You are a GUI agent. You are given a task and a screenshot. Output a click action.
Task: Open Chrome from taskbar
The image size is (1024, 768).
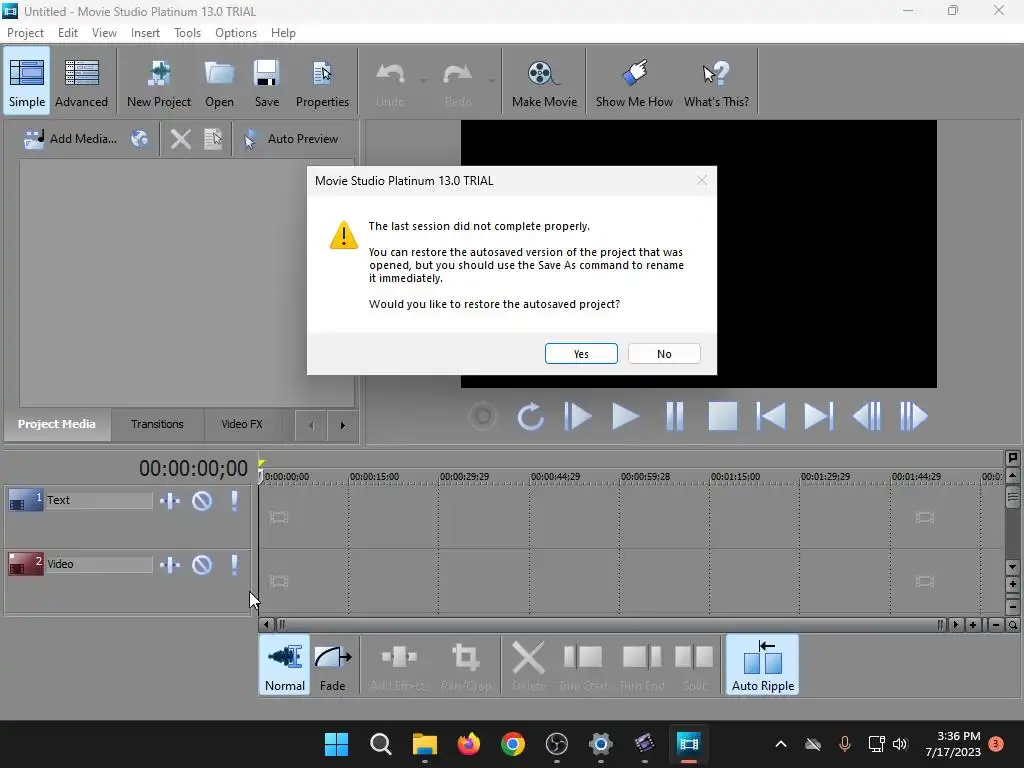coord(513,744)
